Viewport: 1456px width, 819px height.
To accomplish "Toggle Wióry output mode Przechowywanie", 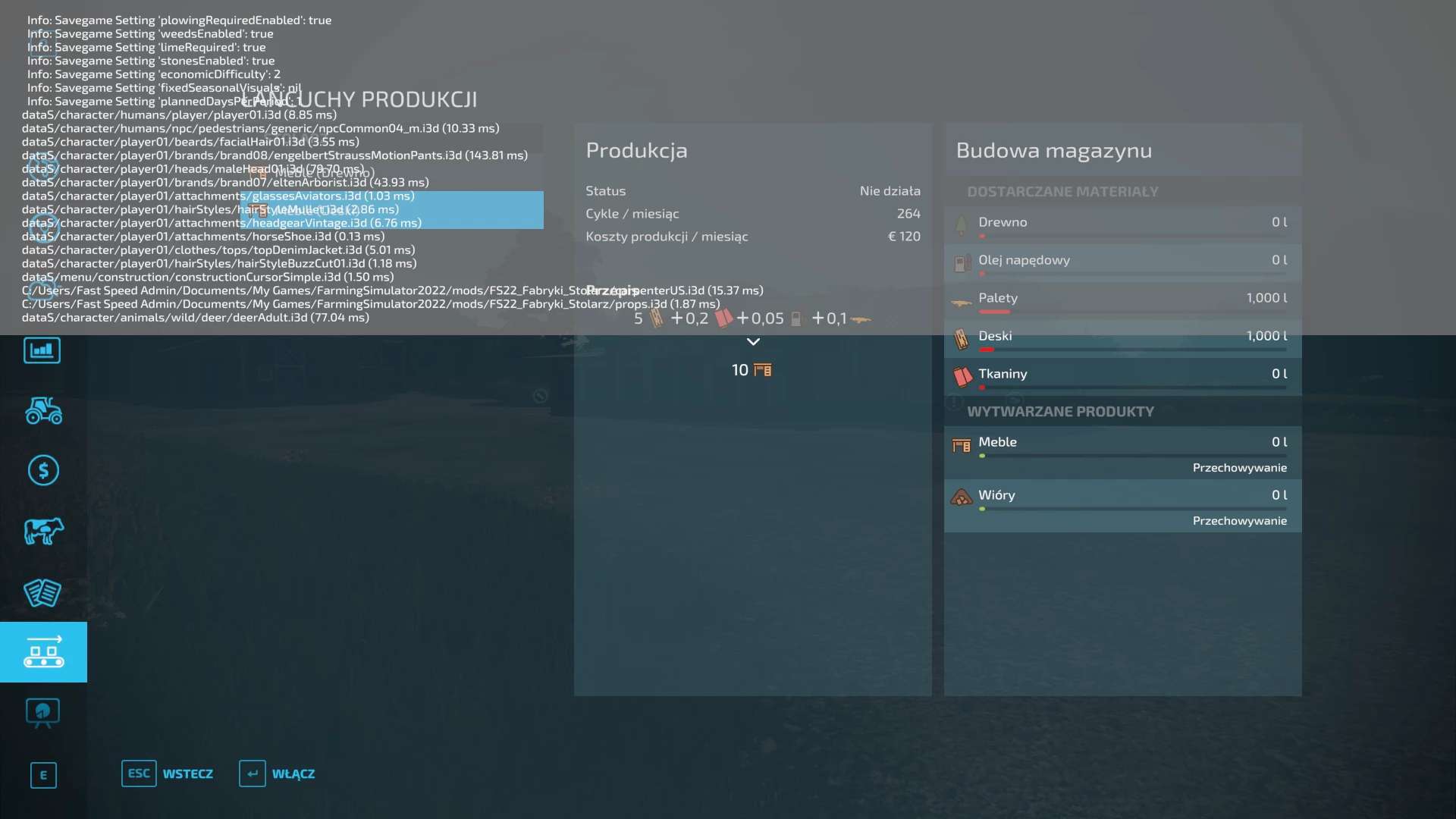I will coord(1239,521).
